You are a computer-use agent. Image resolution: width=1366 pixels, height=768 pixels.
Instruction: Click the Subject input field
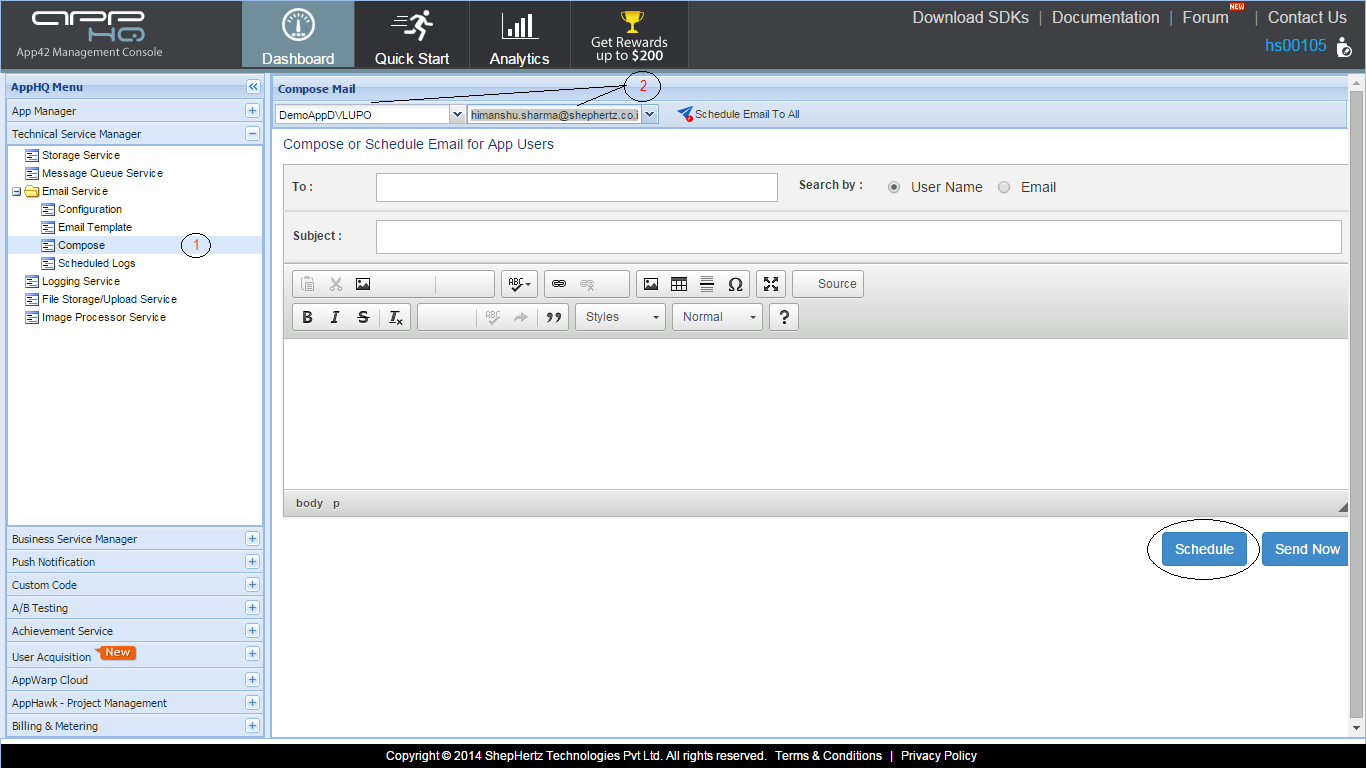pos(858,237)
